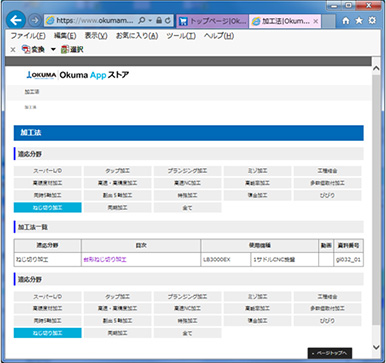Expand the dropdown arrow beside 変換
The width and height of the screenshot is (386, 363).
53,50
